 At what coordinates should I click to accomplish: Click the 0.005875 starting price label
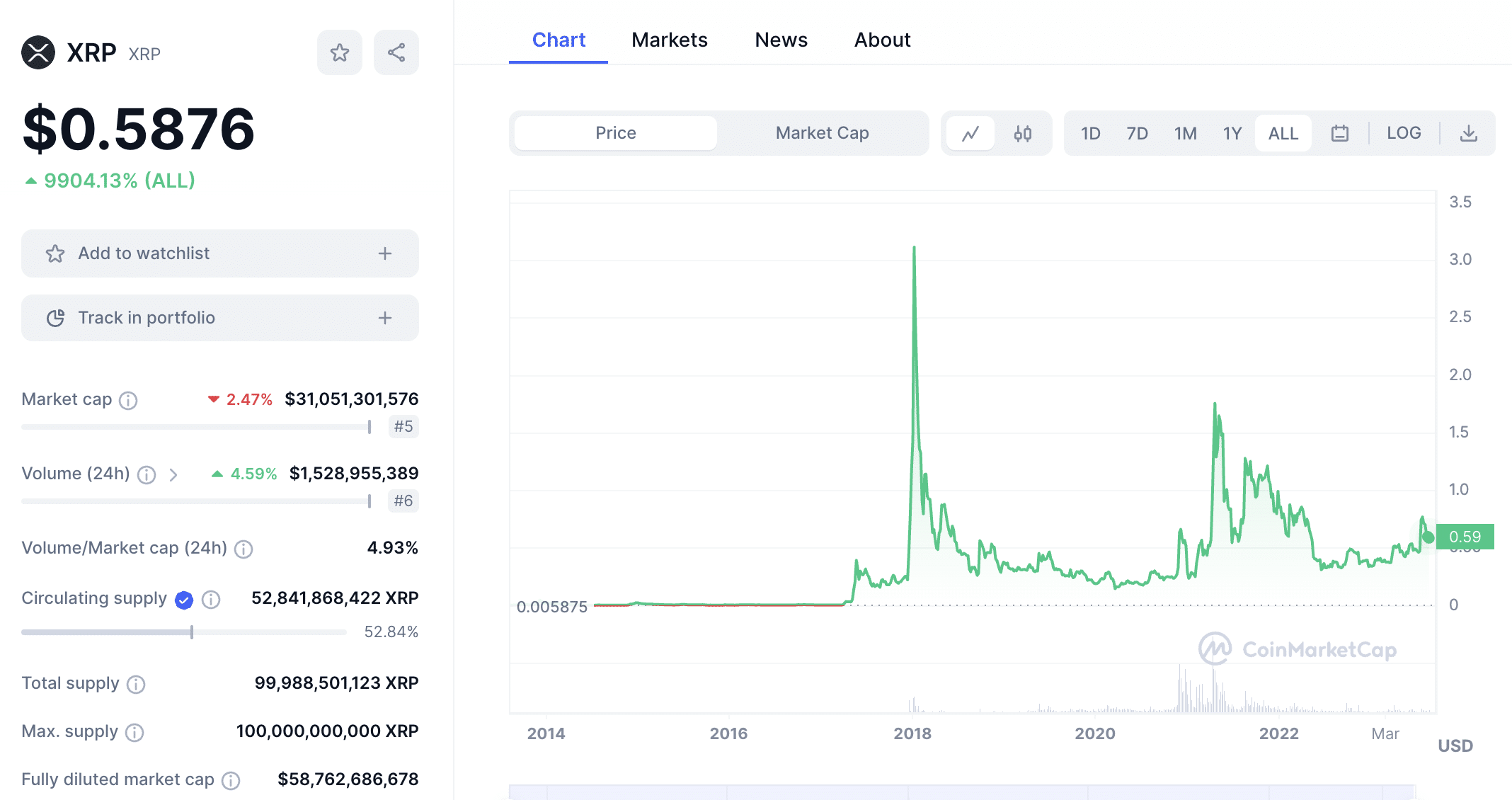point(552,607)
